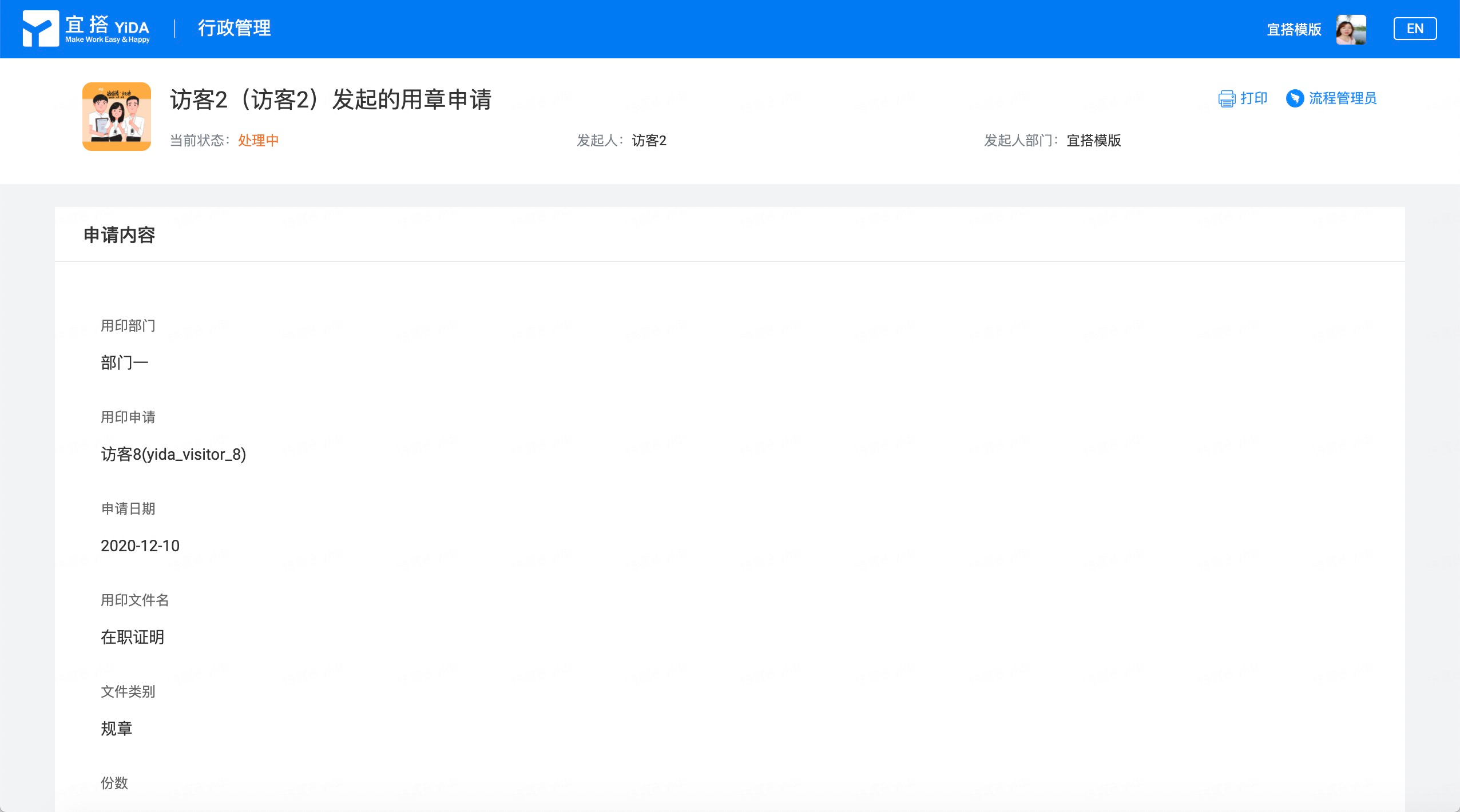Click the 打印 print link
This screenshot has width=1460, height=812.
(1253, 98)
